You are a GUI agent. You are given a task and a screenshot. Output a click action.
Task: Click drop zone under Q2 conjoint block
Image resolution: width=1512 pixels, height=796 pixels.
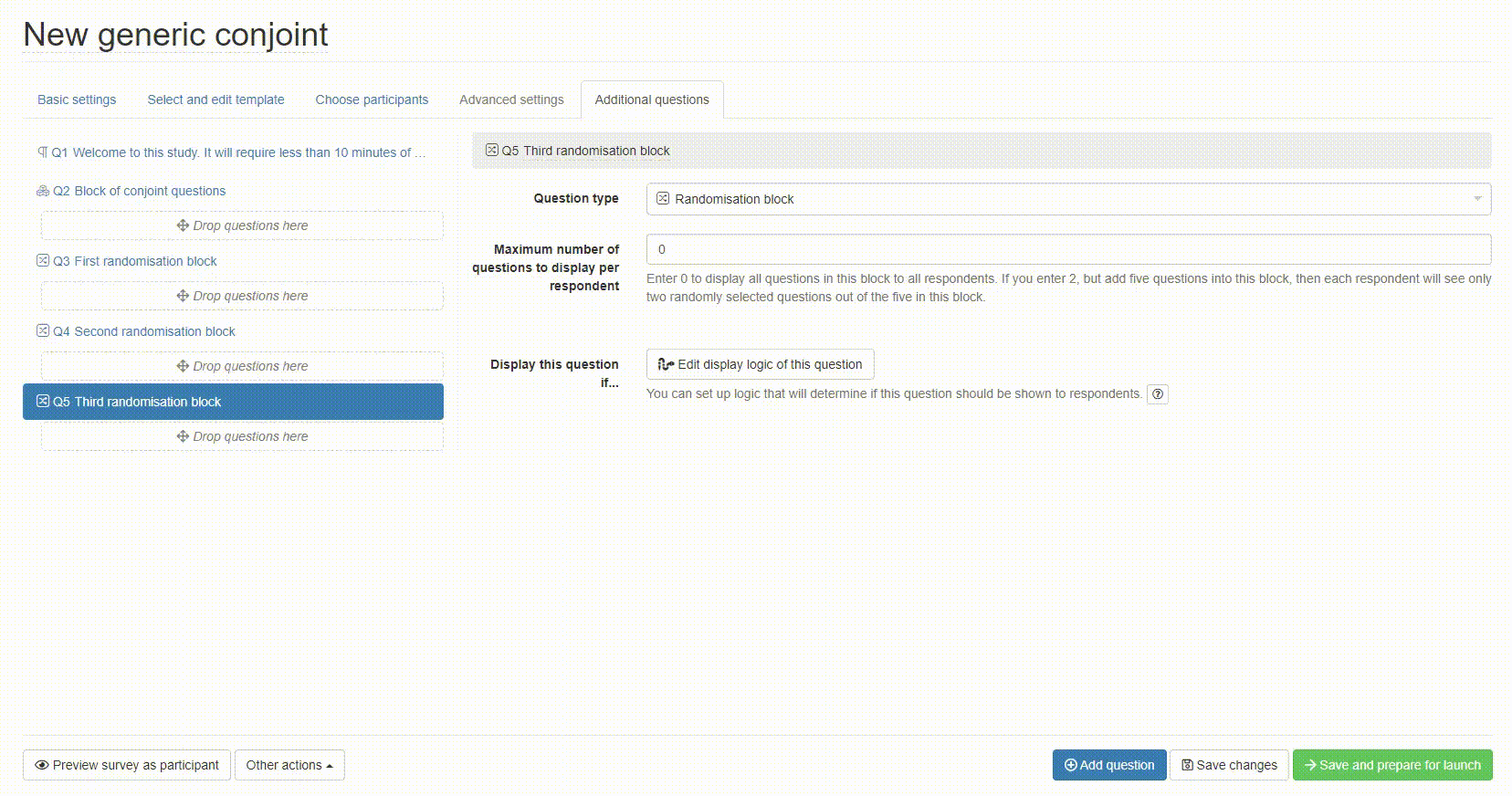point(242,225)
